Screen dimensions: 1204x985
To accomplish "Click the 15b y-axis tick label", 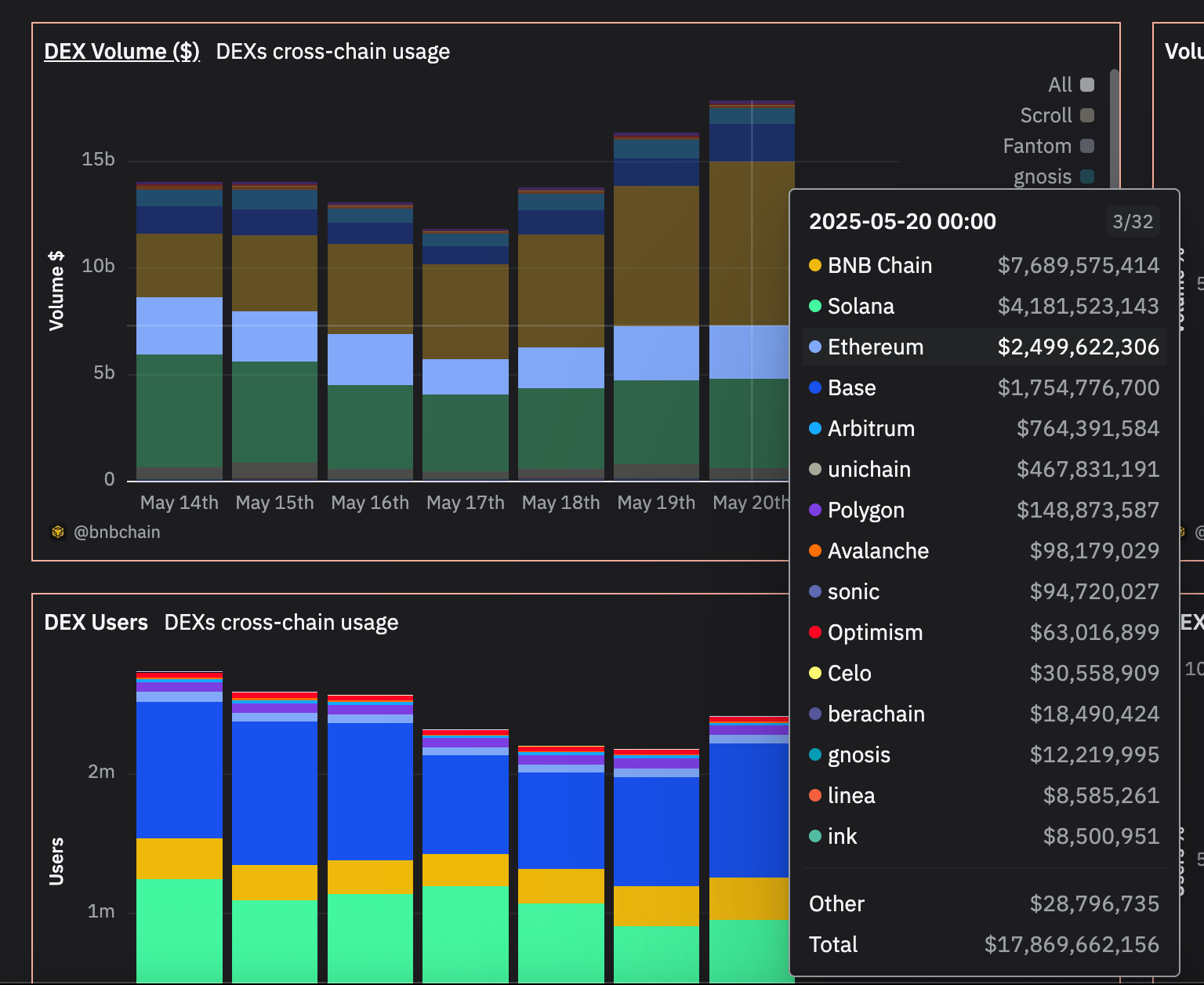I will coord(98,160).
